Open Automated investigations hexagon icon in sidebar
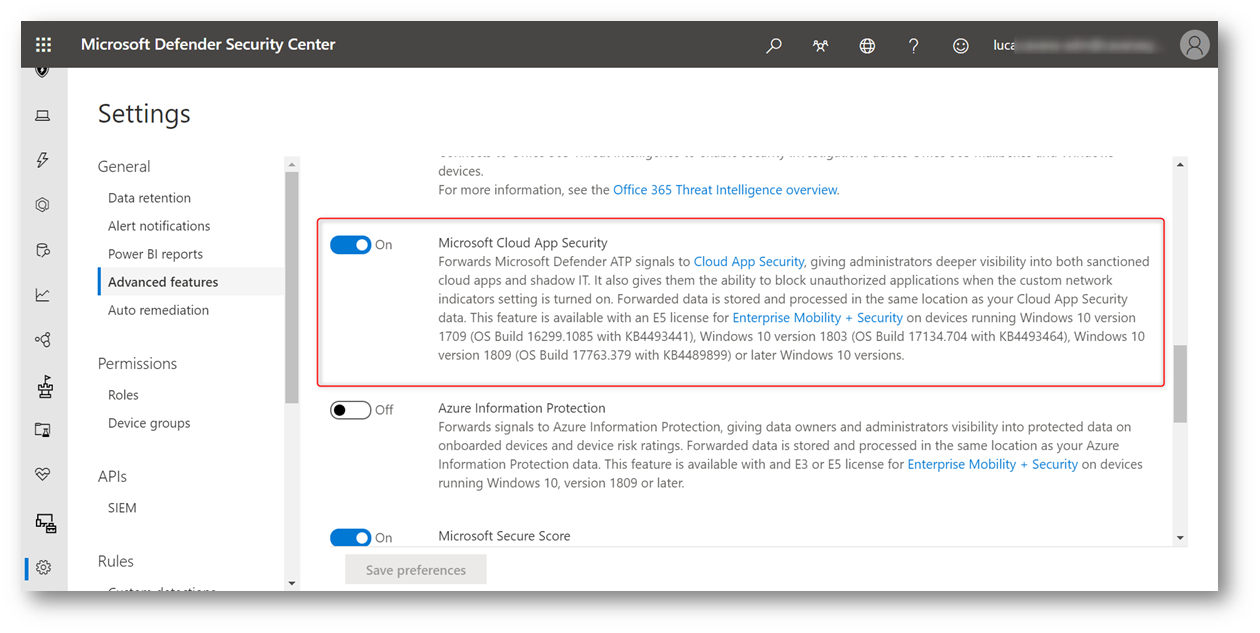1260x633 pixels. [x=43, y=205]
